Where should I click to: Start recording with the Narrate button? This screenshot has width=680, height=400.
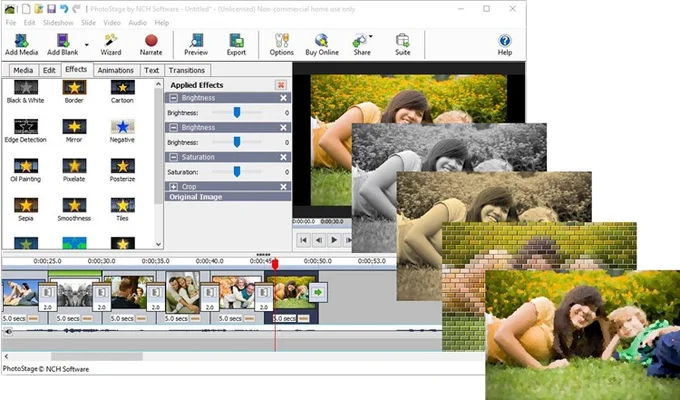(x=151, y=45)
